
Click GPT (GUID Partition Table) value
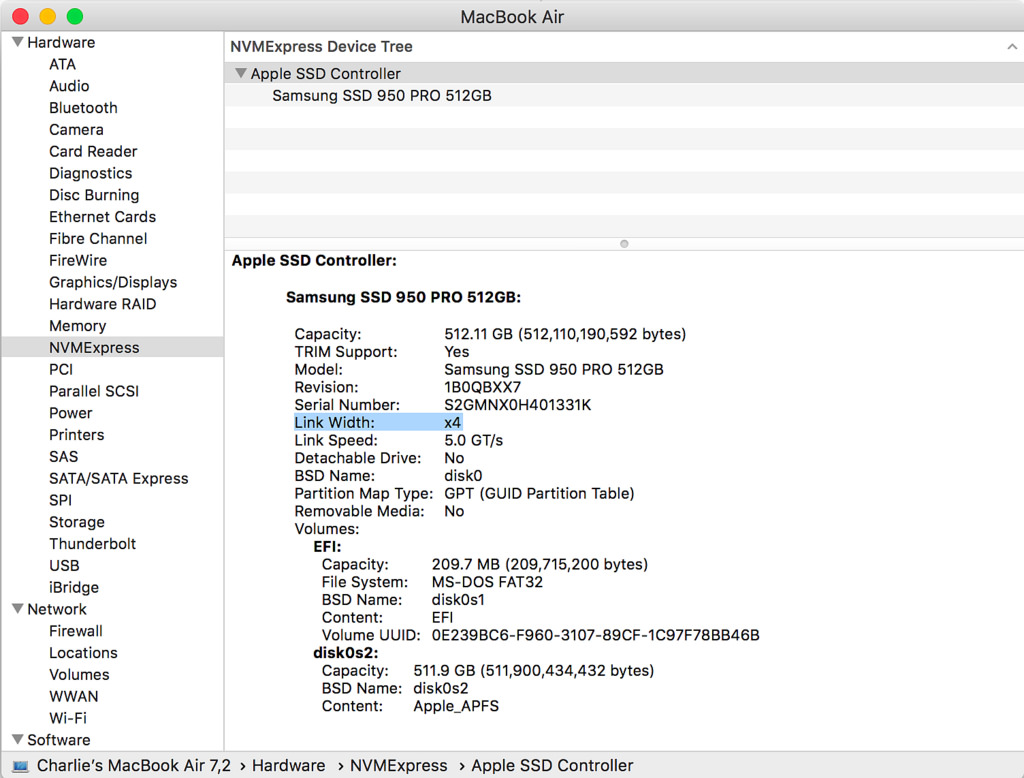539,493
